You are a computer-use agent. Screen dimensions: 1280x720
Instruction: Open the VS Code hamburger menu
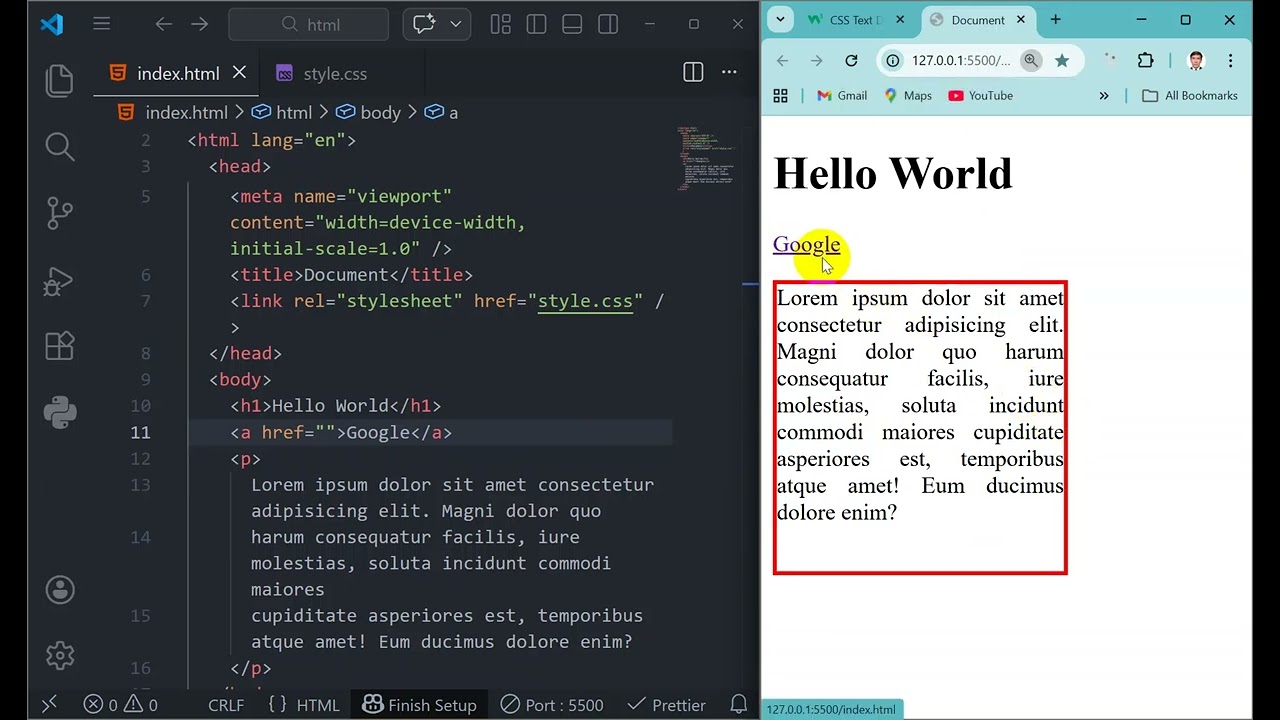[x=102, y=24]
